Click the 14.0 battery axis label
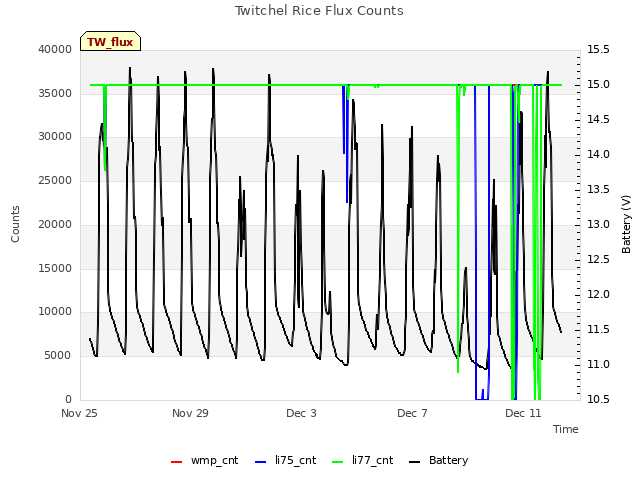This screenshot has height=480, width=640. click(x=598, y=154)
